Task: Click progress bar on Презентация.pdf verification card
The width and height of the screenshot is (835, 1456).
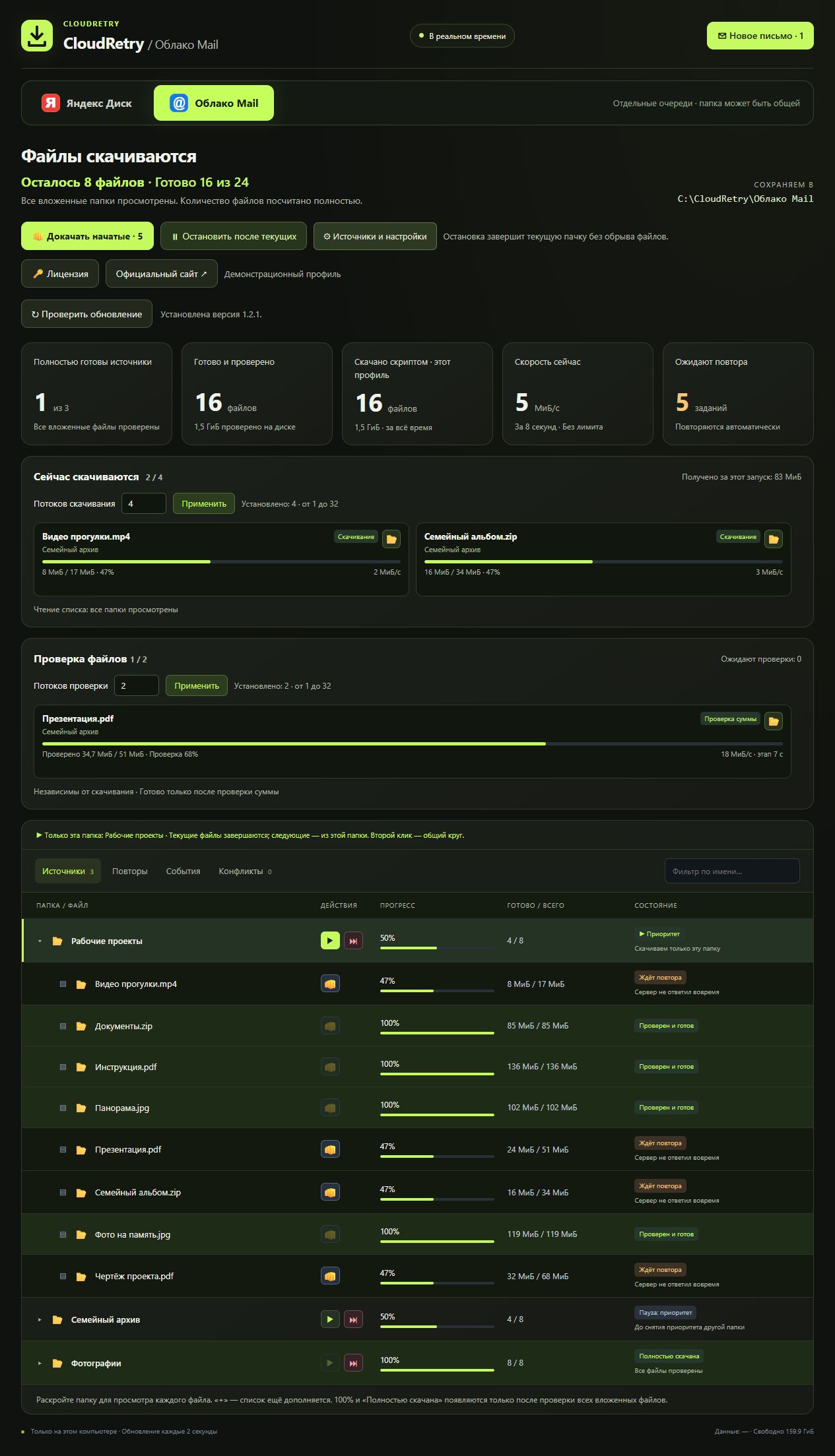Action: (413, 744)
